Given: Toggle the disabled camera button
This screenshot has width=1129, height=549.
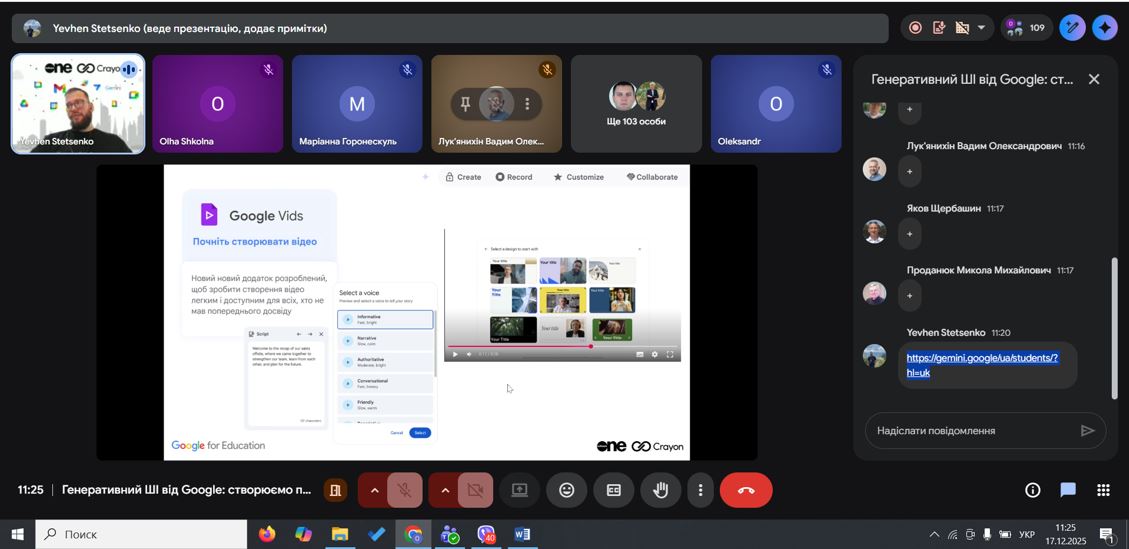Looking at the screenshot, I should point(475,490).
